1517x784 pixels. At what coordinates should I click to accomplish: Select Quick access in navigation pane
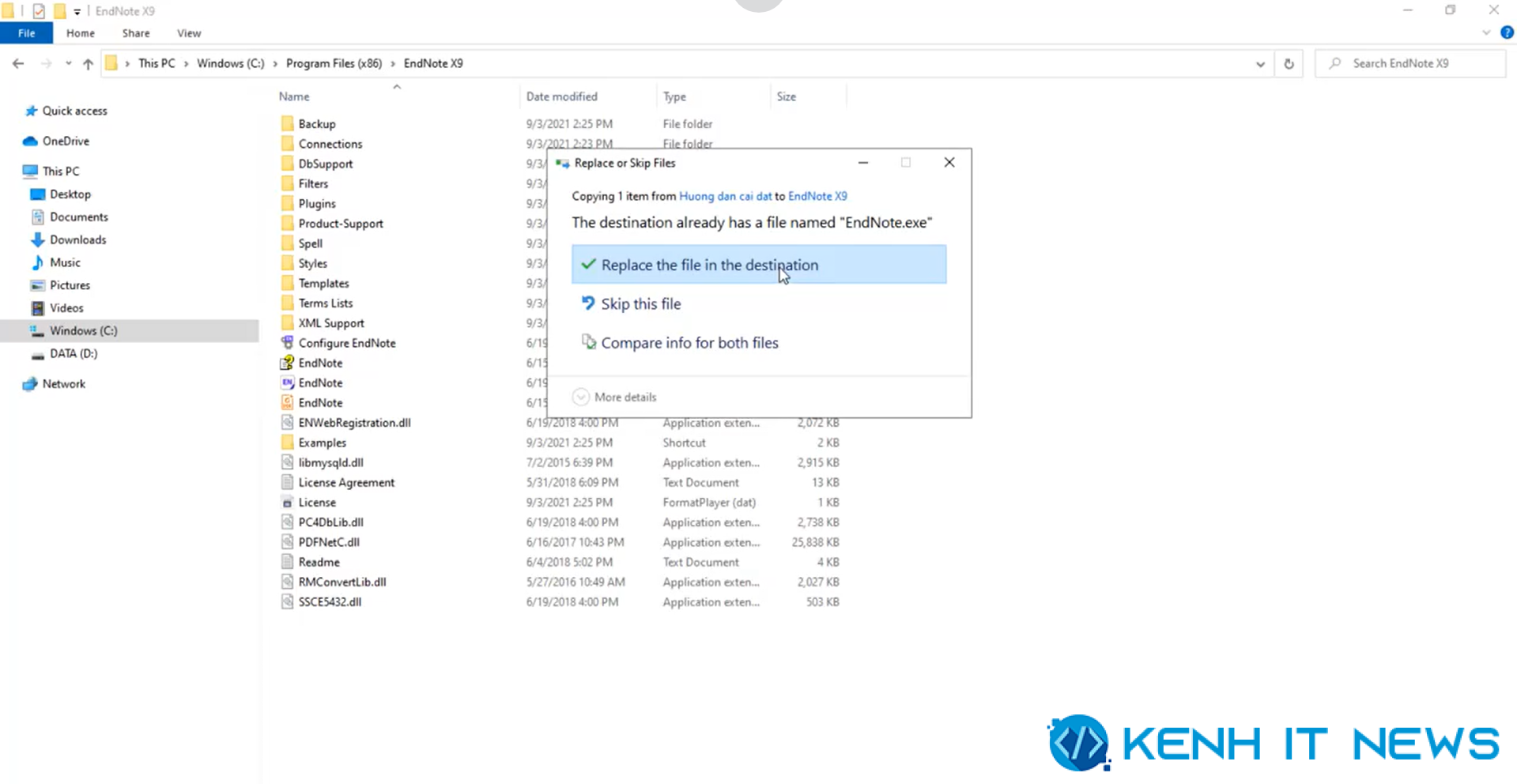click(x=74, y=111)
